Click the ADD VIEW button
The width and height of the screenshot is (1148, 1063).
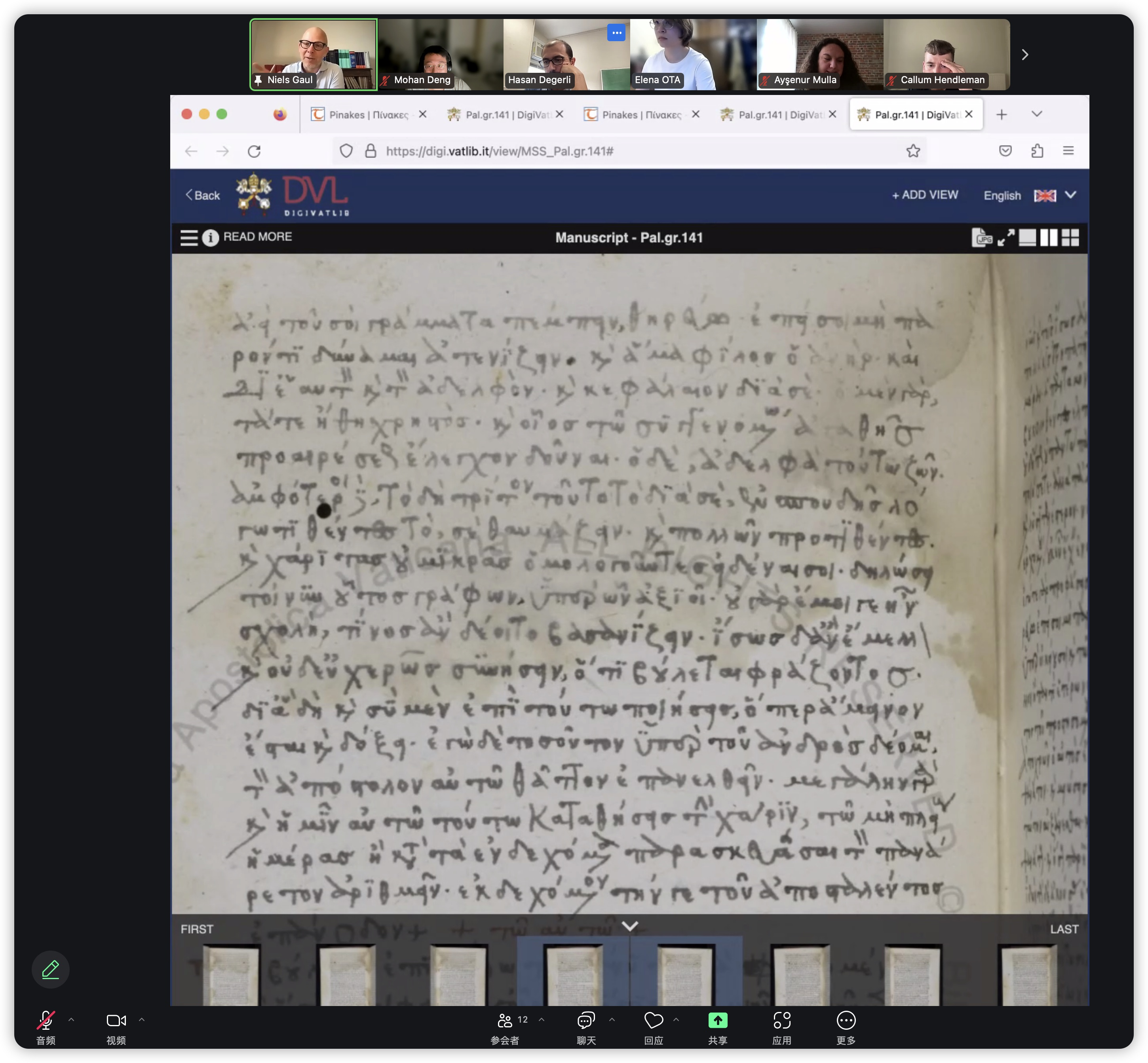coord(925,195)
